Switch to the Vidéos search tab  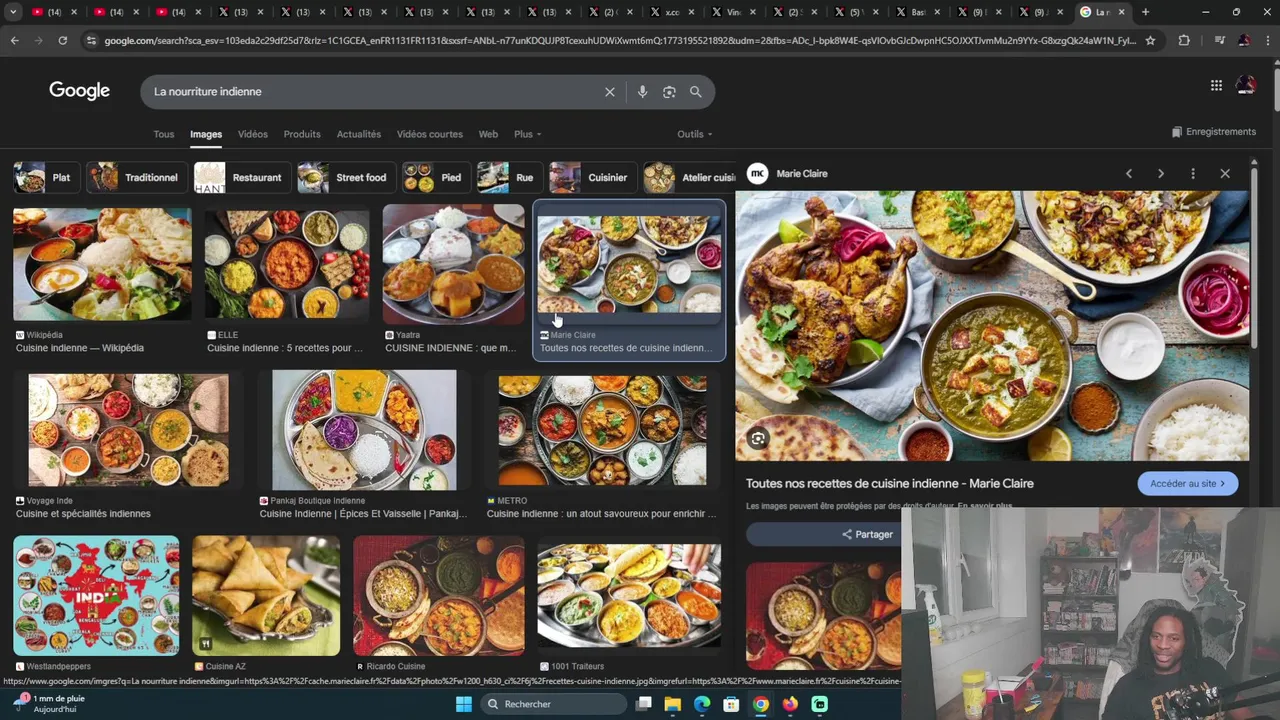click(253, 134)
